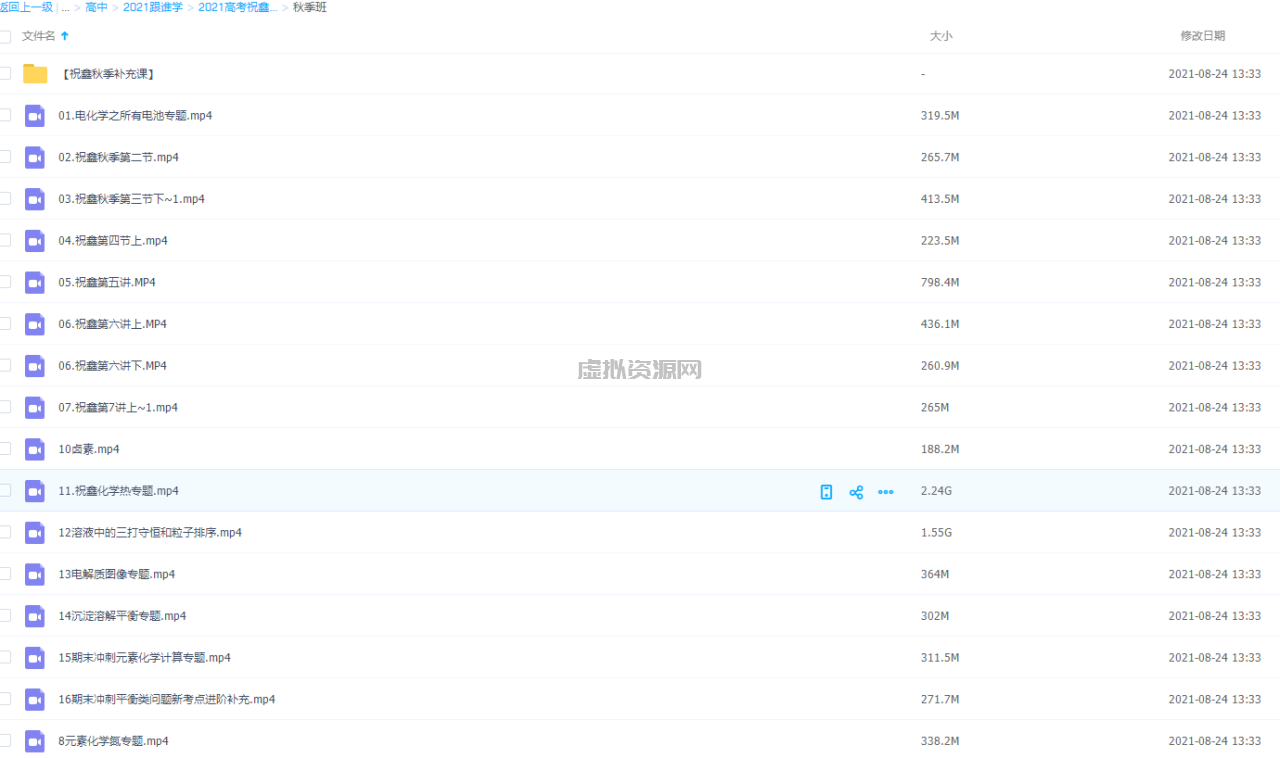Click video icon for 01.电化学之所有电池专题.mp4
The height and width of the screenshot is (758, 1280).
(x=35, y=115)
